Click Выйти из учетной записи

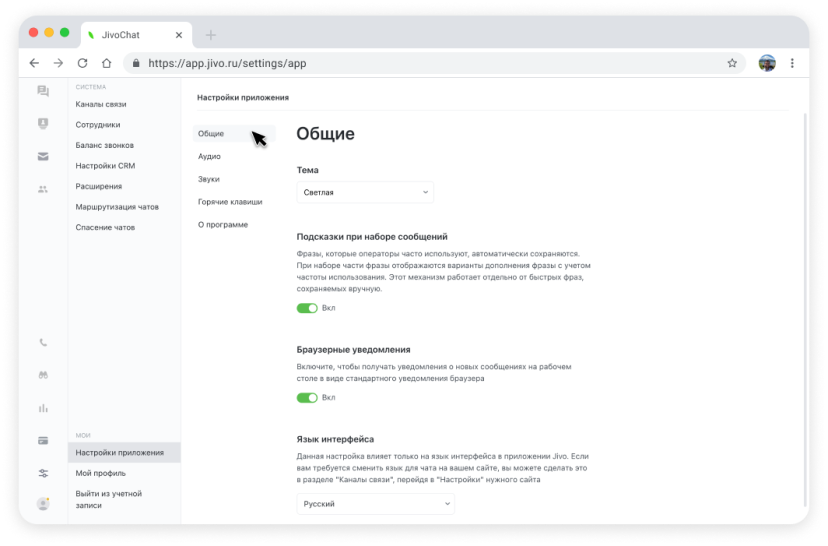(x=109, y=499)
